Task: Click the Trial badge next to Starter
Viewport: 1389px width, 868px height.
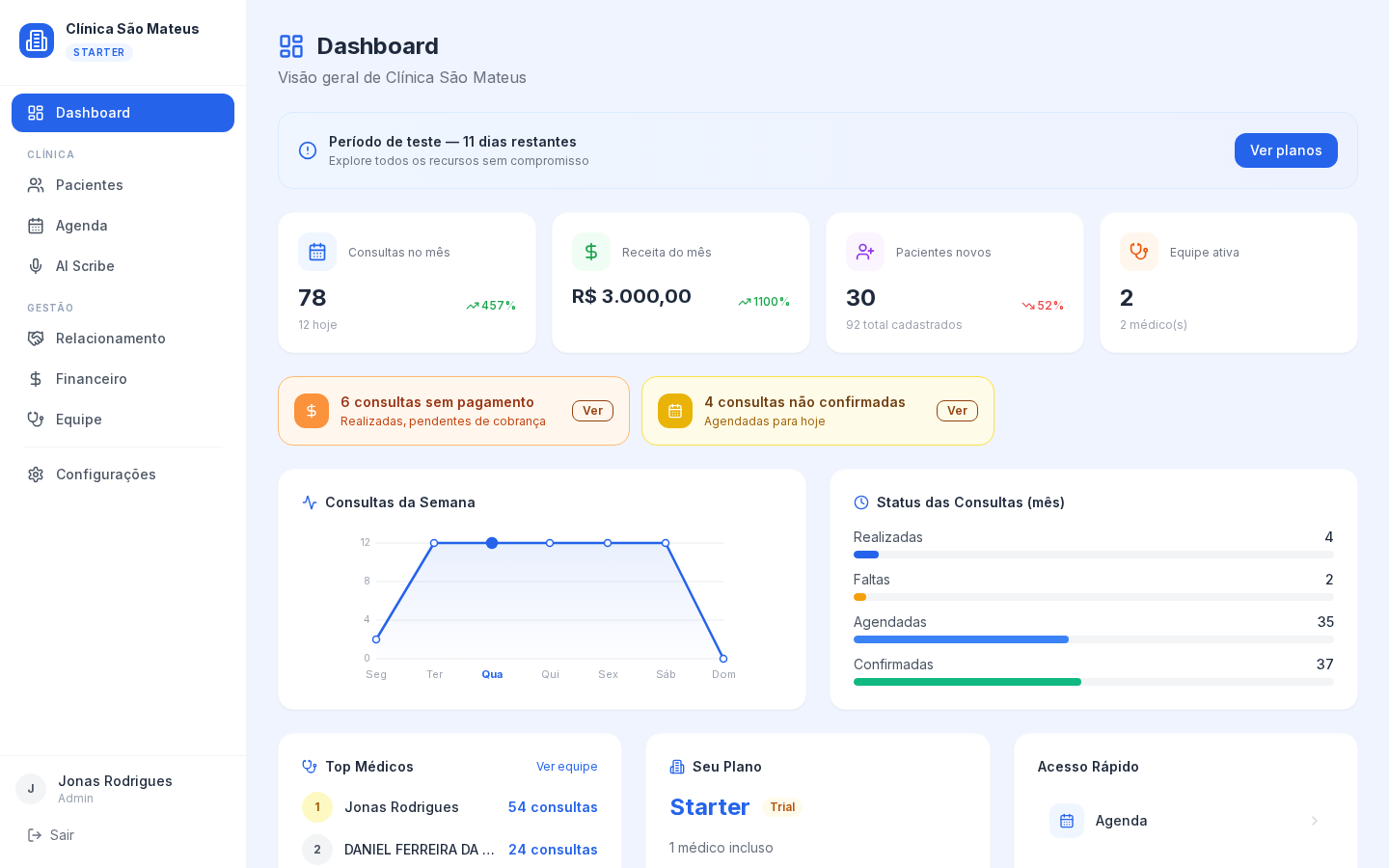Action: point(782,807)
